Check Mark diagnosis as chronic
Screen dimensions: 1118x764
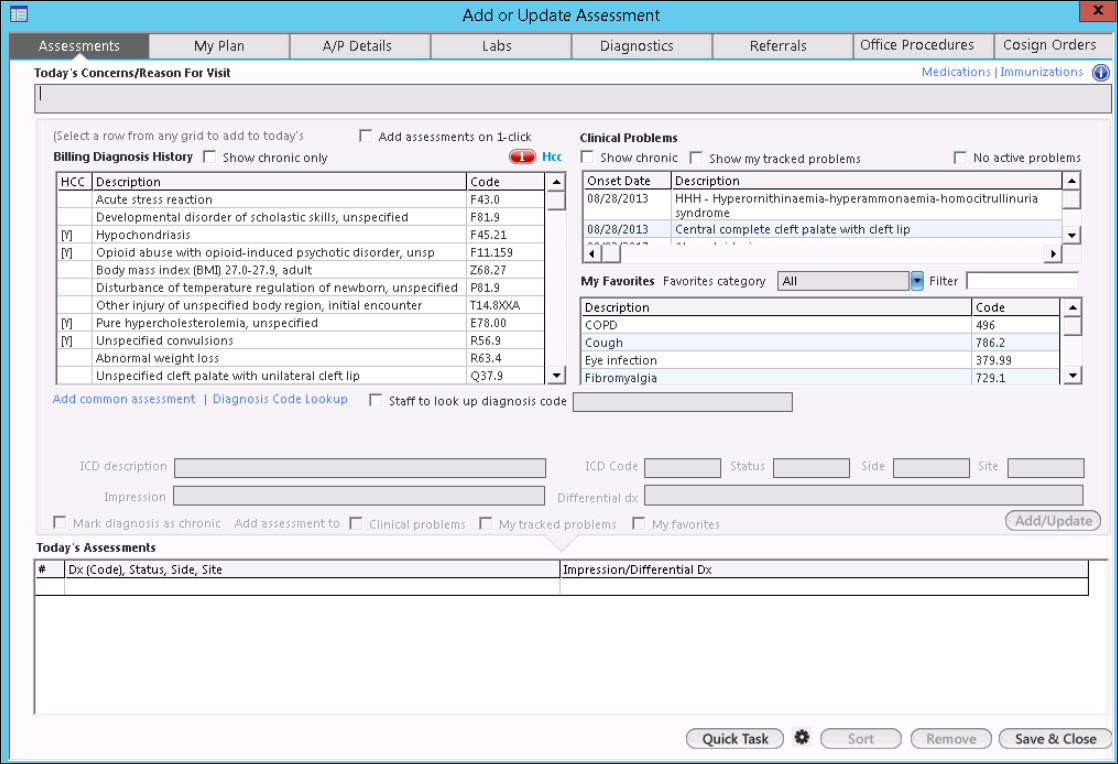[60, 523]
